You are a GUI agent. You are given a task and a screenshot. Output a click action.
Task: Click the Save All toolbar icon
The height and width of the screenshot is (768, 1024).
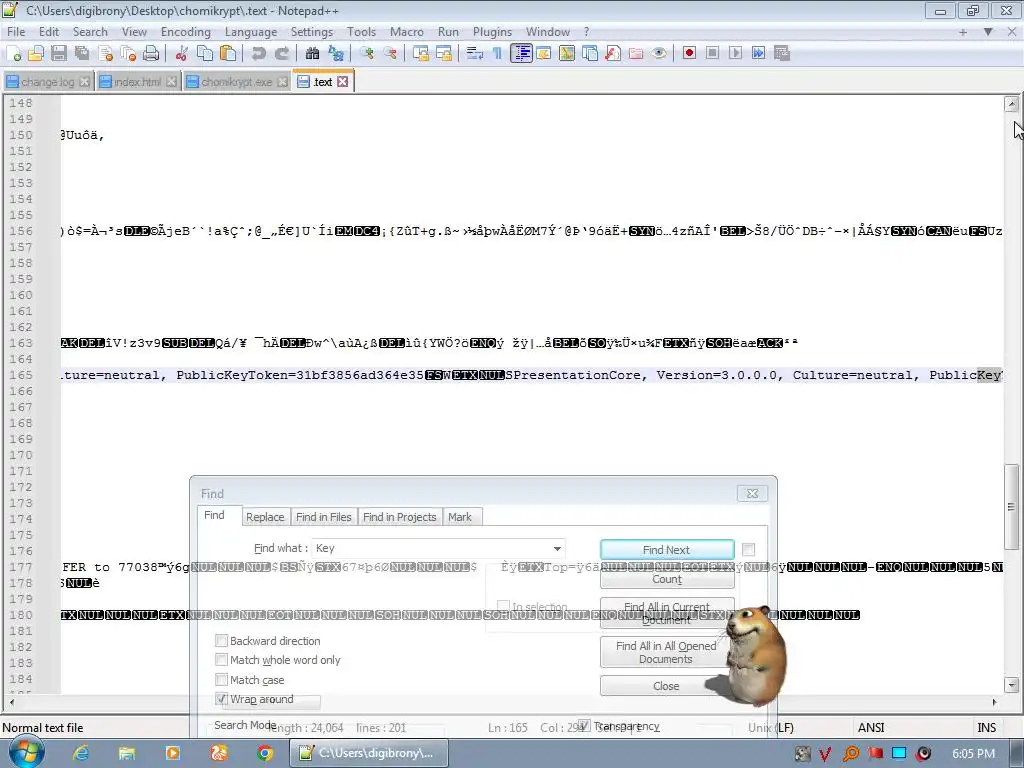[x=82, y=54]
